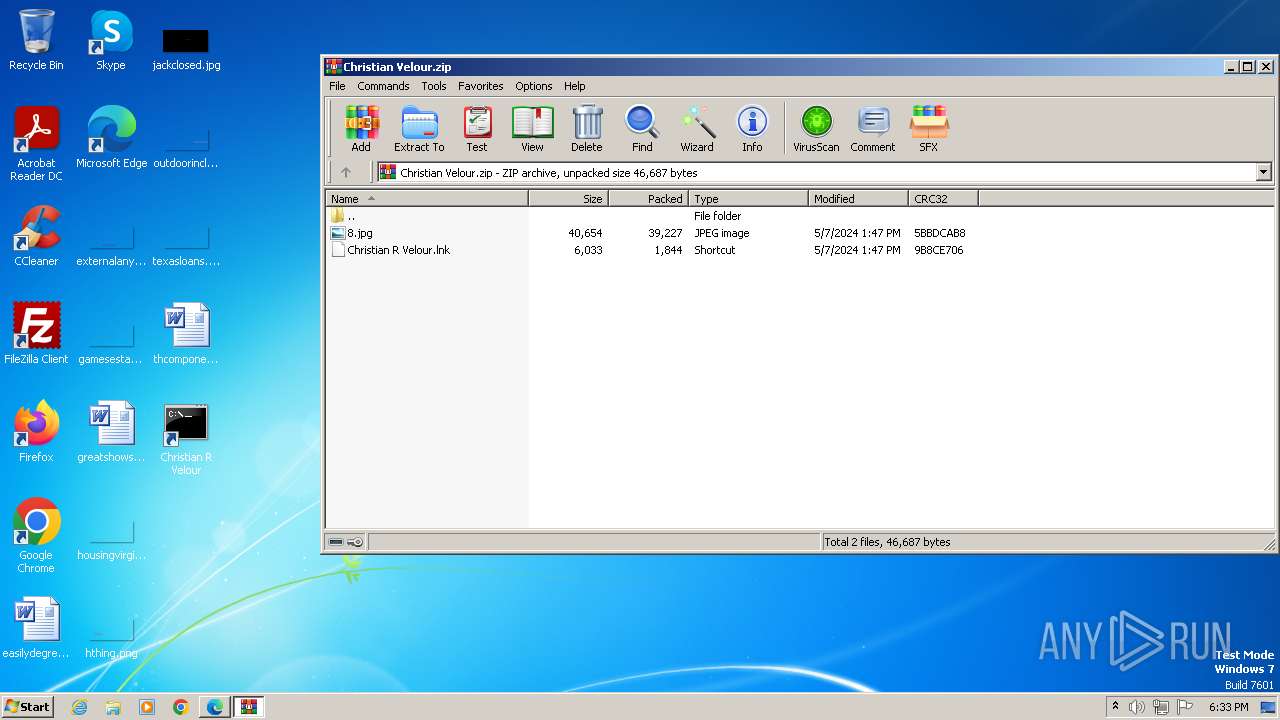
Task: Open Chrome from the taskbar
Action: pos(181,707)
